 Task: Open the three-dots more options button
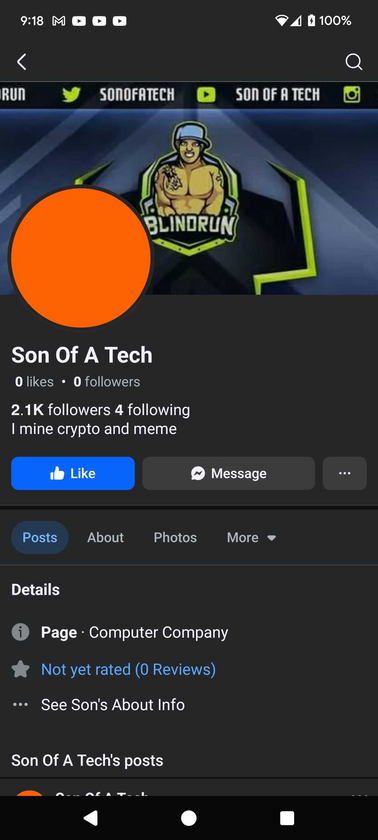(x=345, y=473)
